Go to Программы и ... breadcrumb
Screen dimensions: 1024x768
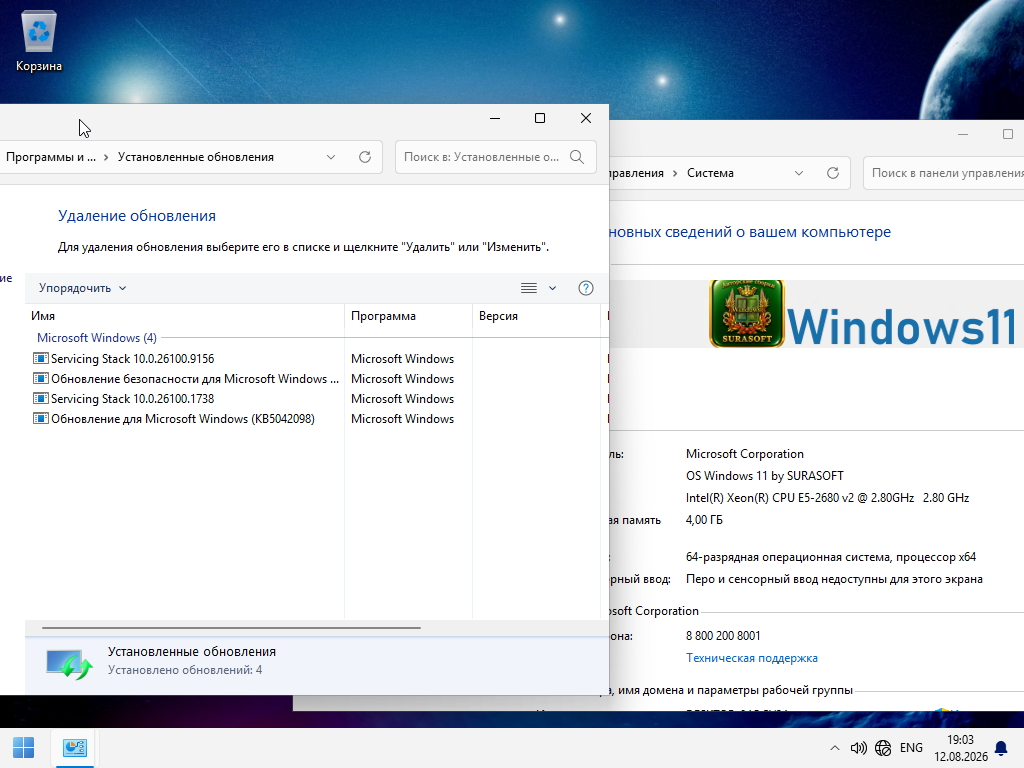click(x=51, y=157)
